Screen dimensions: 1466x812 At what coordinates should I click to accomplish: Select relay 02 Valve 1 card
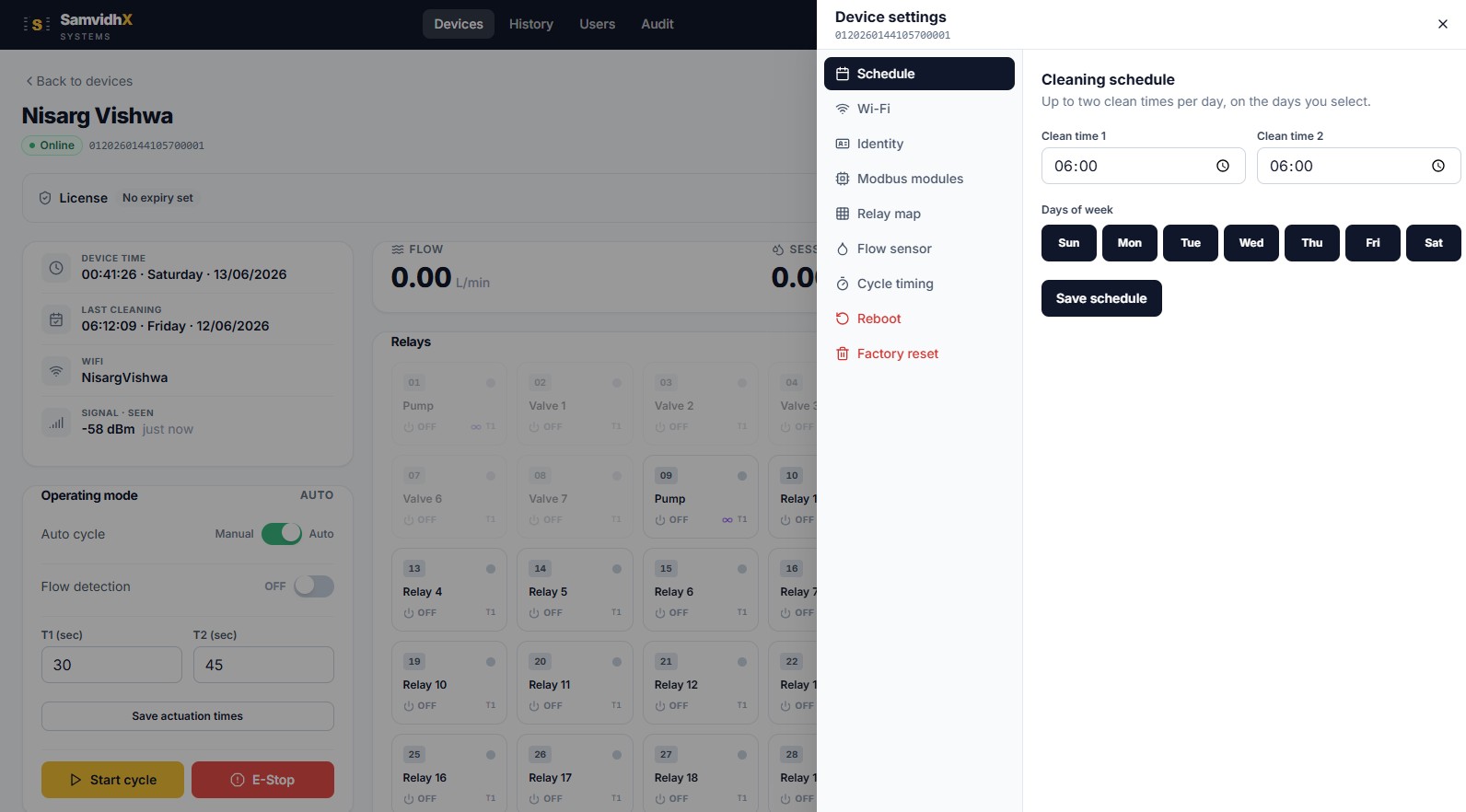(x=575, y=404)
